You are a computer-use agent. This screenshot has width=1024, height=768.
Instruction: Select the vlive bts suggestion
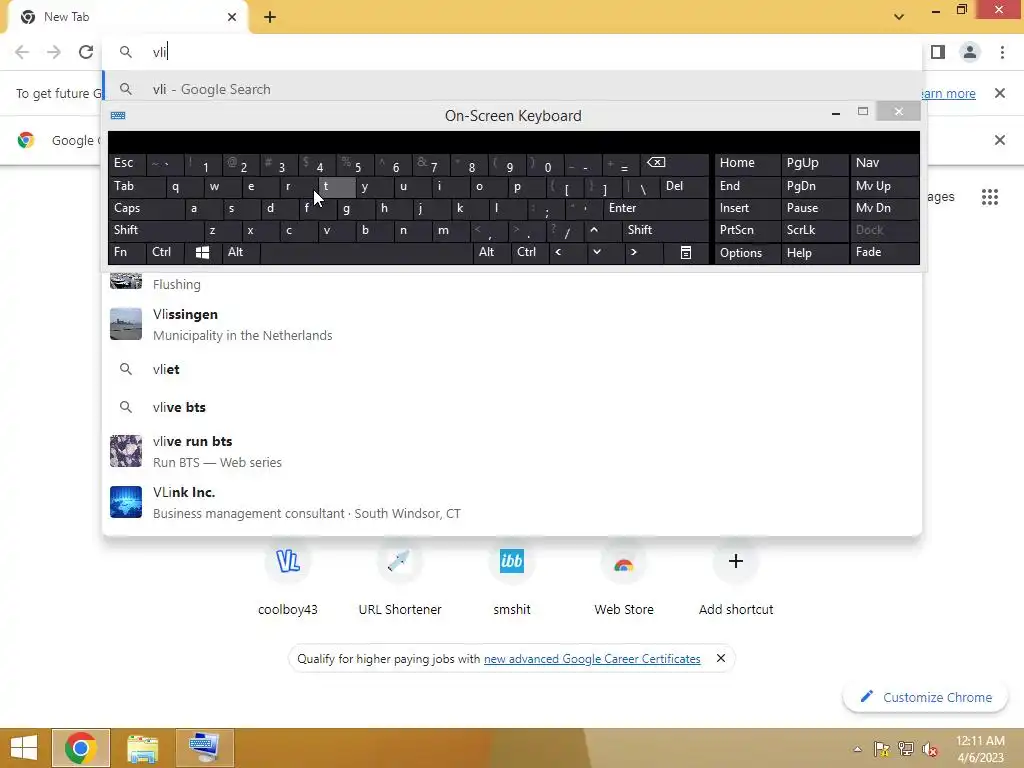512,407
